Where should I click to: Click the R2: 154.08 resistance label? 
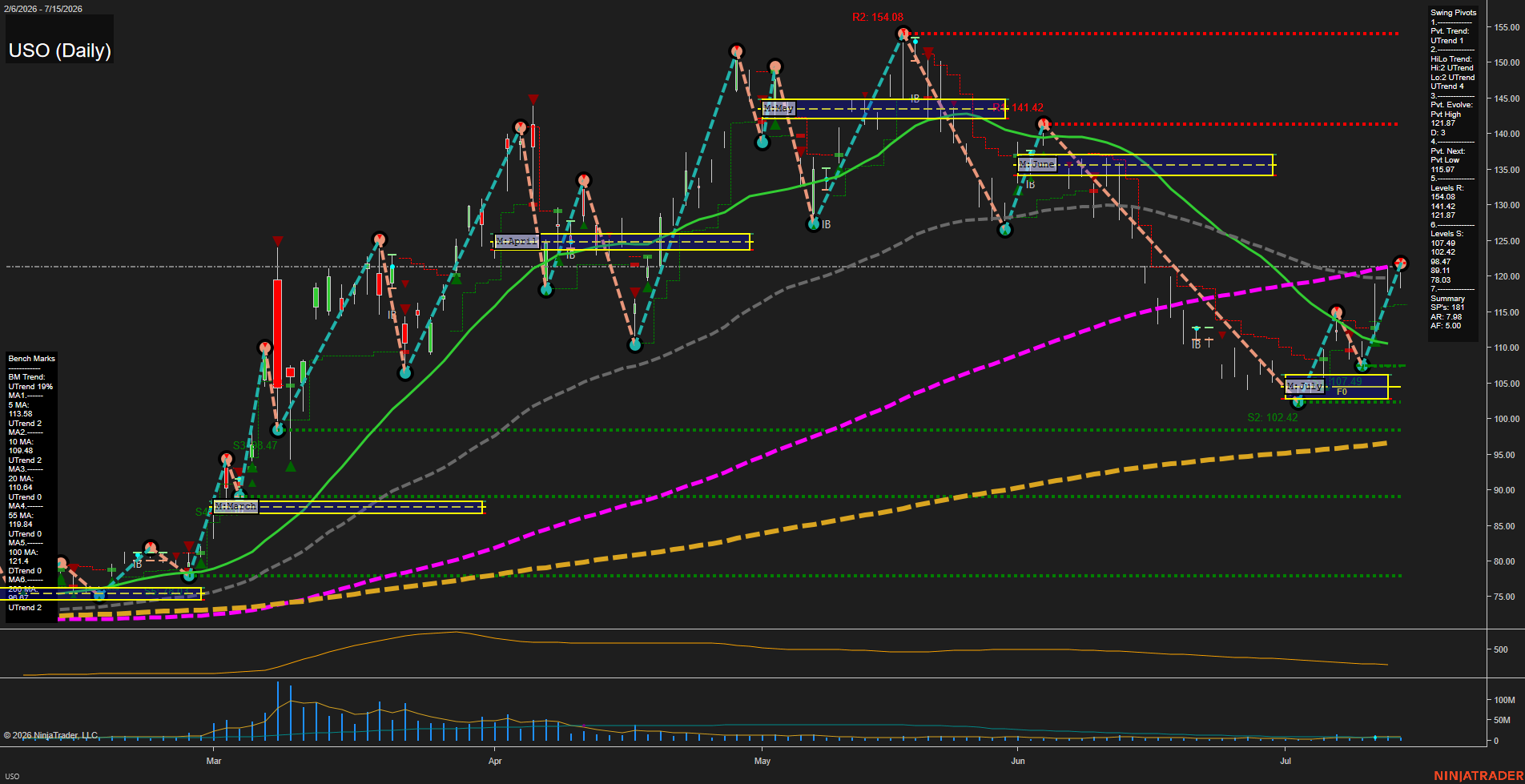pyautogui.click(x=878, y=17)
